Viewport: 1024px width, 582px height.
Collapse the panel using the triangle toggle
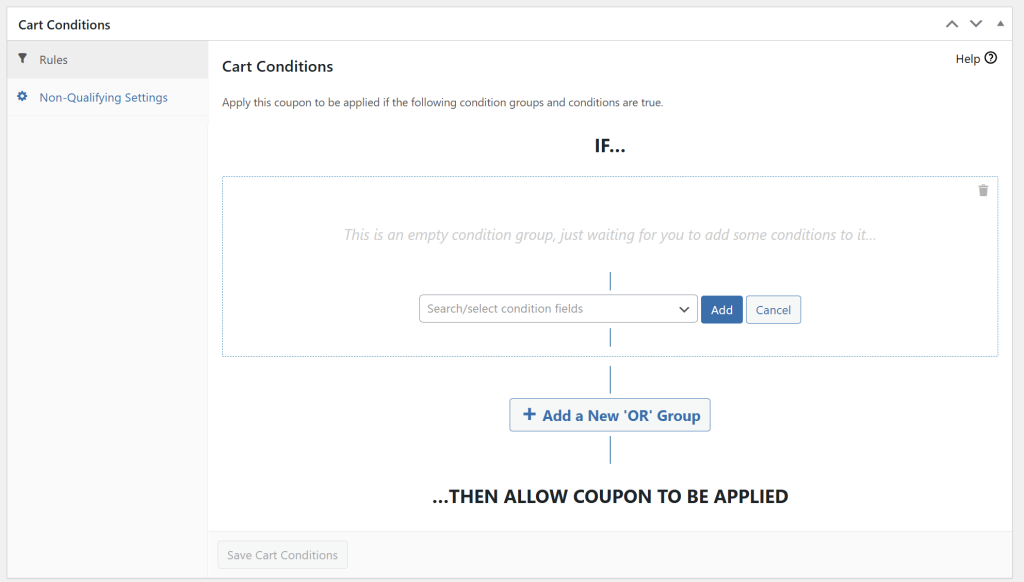click(x=999, y=23)
